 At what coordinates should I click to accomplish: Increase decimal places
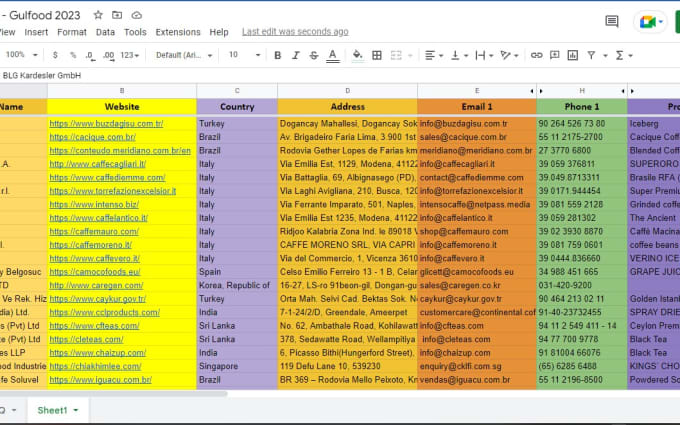pos(108,56)
